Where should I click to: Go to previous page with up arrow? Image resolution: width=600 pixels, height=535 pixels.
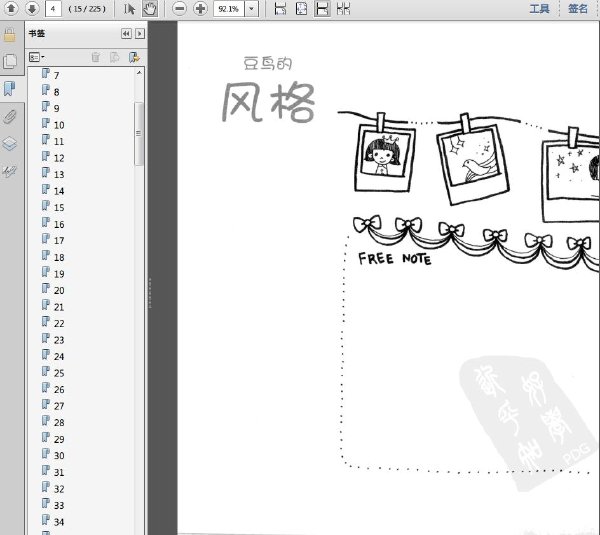click(11, 8)
